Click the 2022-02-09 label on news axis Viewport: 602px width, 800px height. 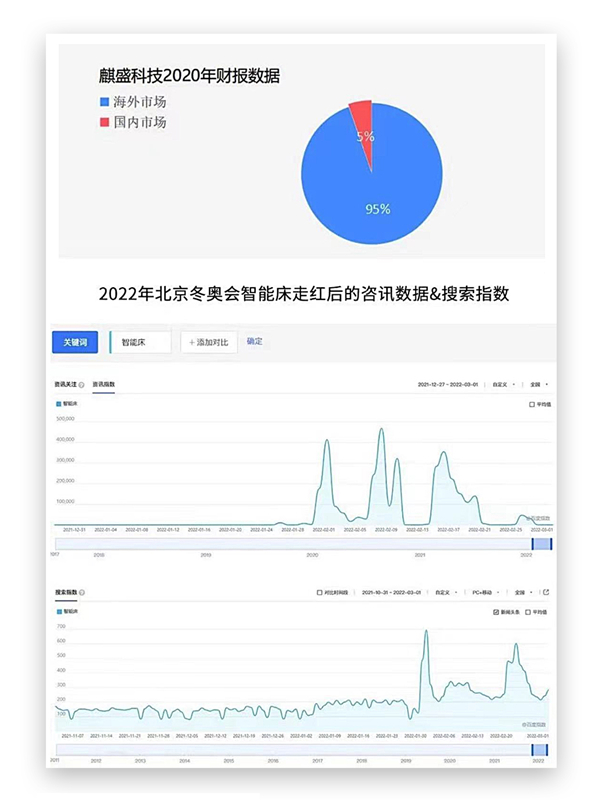coord(386,530)
